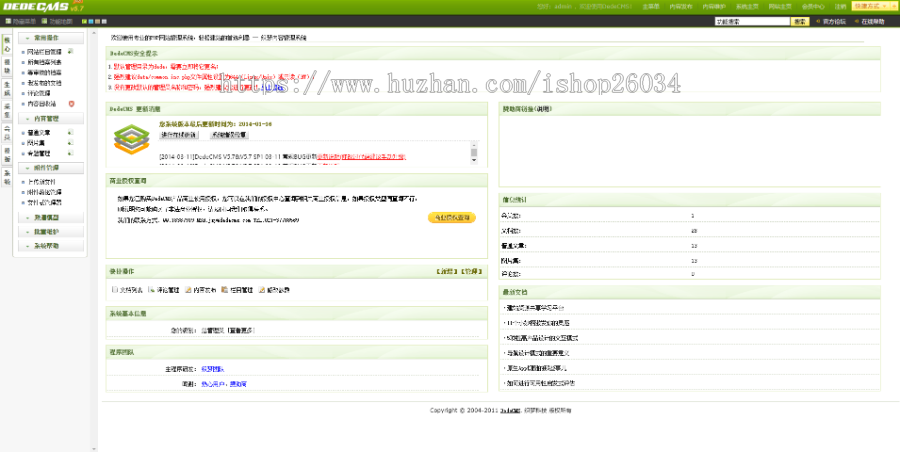Switch to the 核心 side tab
This screenshot has height=452, width=900.
[7, 44]
